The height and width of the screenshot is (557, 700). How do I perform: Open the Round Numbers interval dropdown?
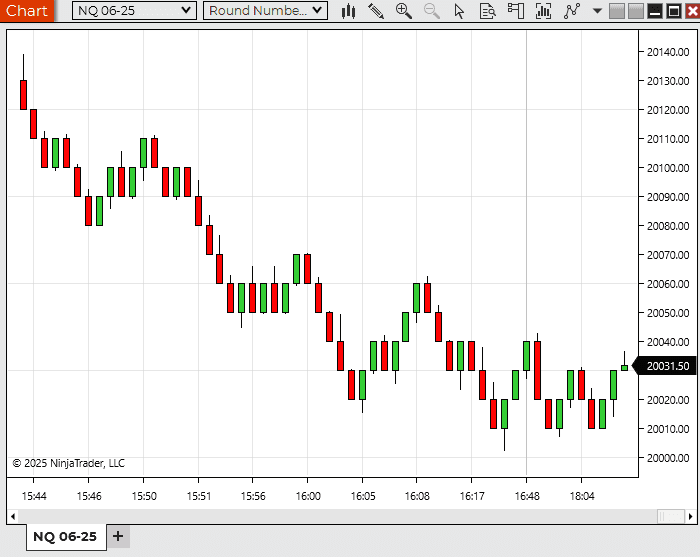click(x=265, y=11)
